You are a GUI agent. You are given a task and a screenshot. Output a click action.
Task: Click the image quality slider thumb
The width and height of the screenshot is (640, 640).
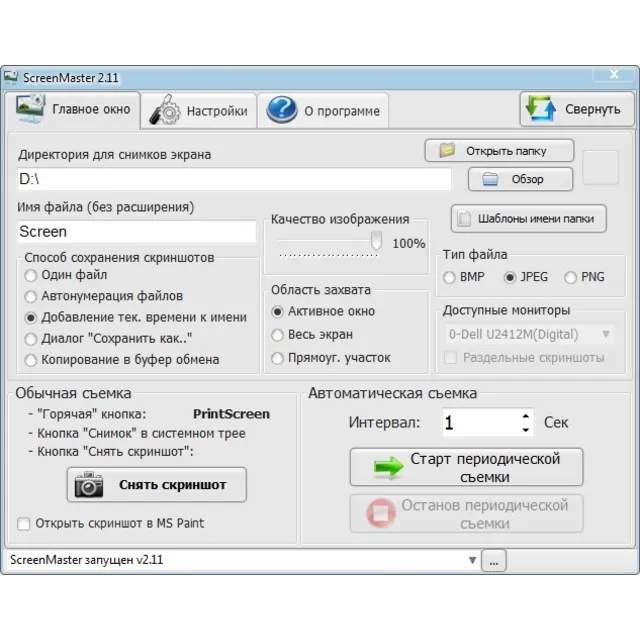pos(376,240)
